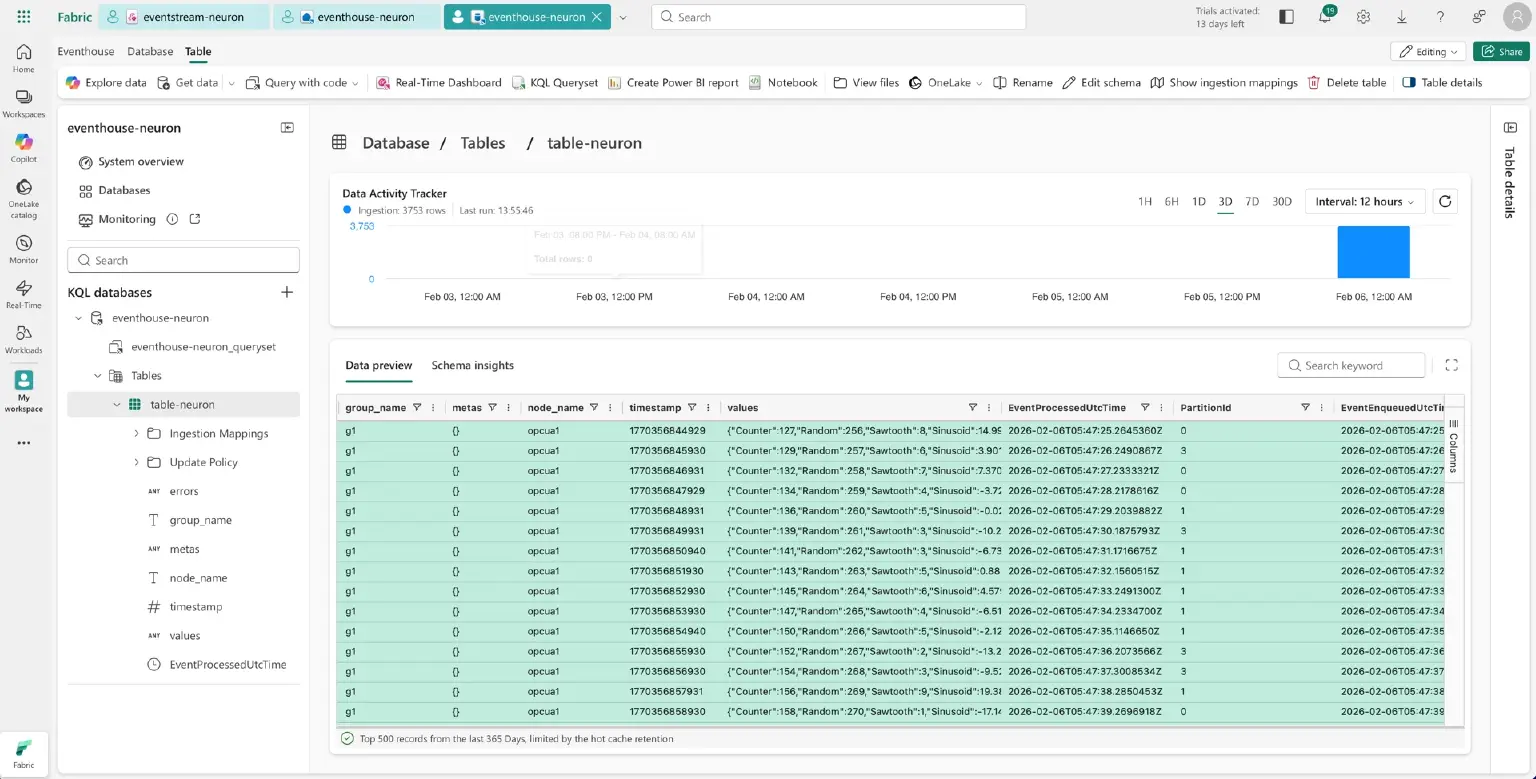The width and height of the screenshot is (1536, 779).
Task: Open the settings gear icon
Action: (1363, 17)
